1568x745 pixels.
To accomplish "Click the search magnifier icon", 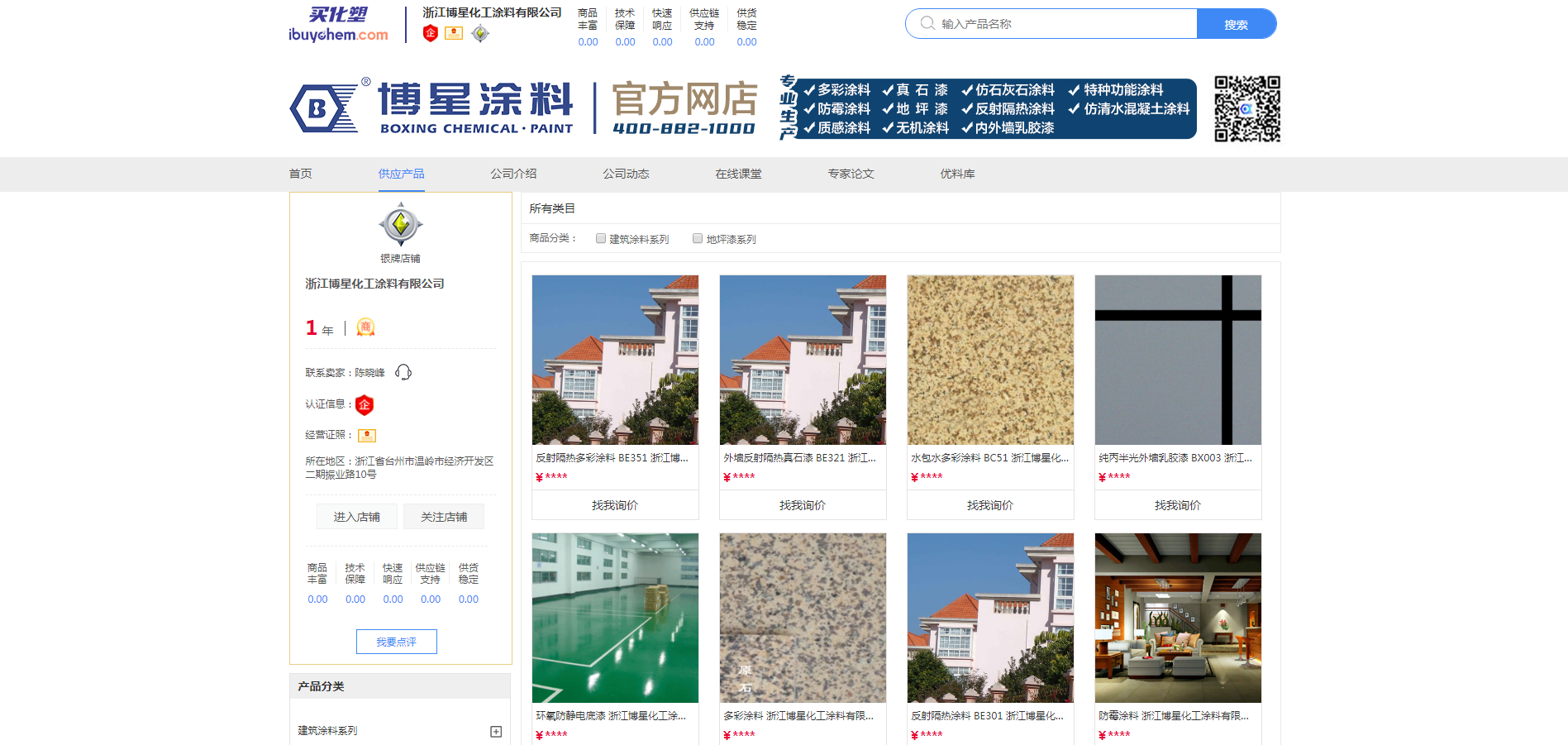I will click(927, 23).
